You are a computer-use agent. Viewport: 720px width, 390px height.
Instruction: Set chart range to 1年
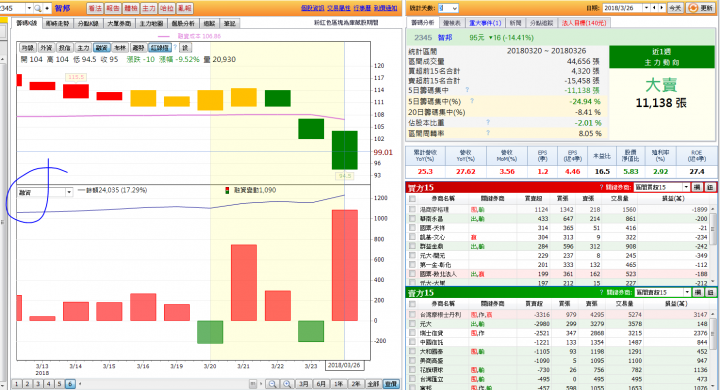click(x=338, y=384)
